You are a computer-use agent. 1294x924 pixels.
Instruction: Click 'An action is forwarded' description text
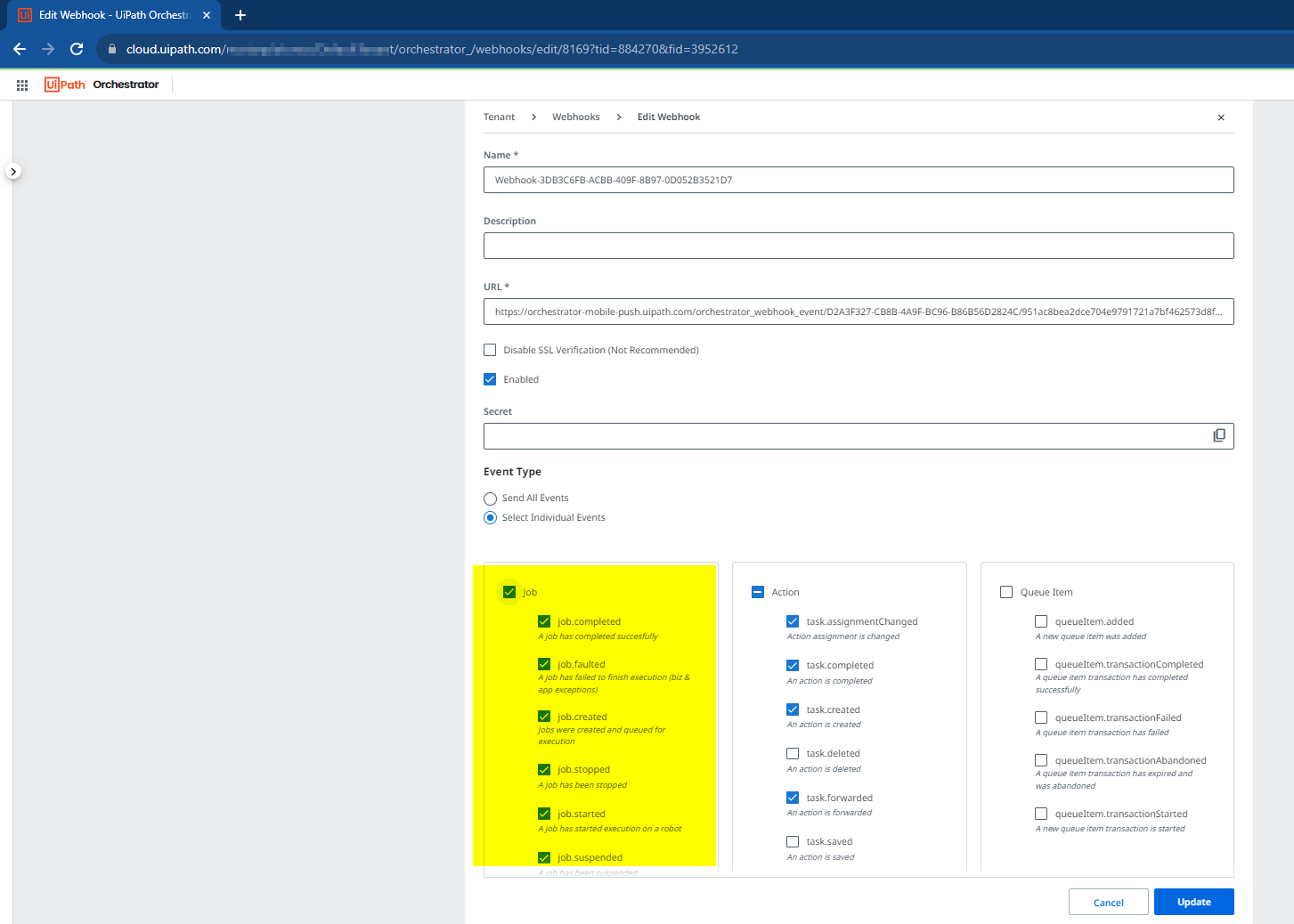829,813
